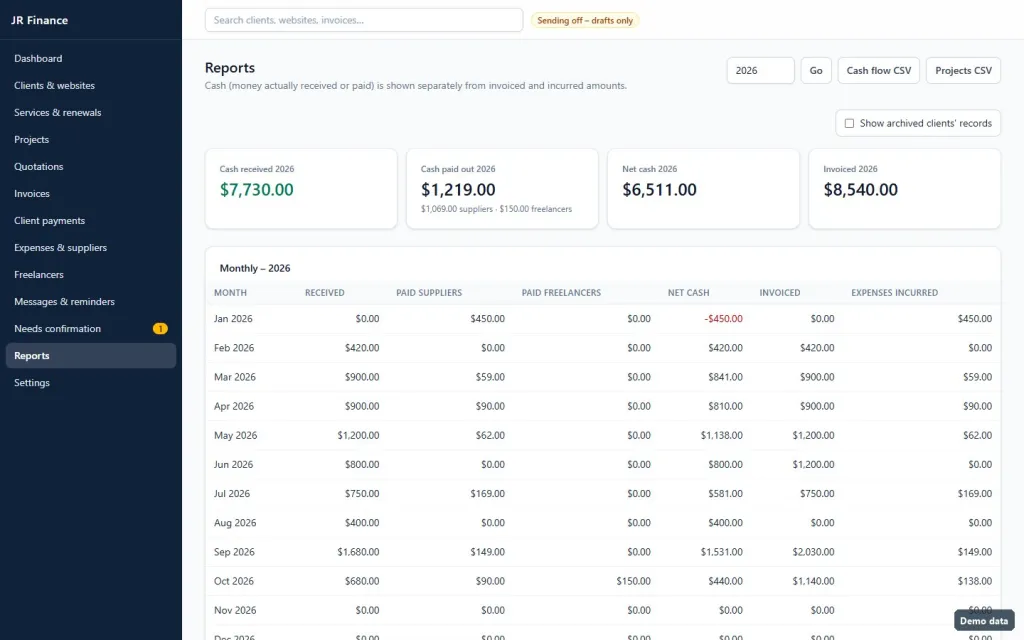The width and height of the screenshot is (1024, 640).
Task: Click the PAID FREELANCERS column header
Action: [561, 293]
